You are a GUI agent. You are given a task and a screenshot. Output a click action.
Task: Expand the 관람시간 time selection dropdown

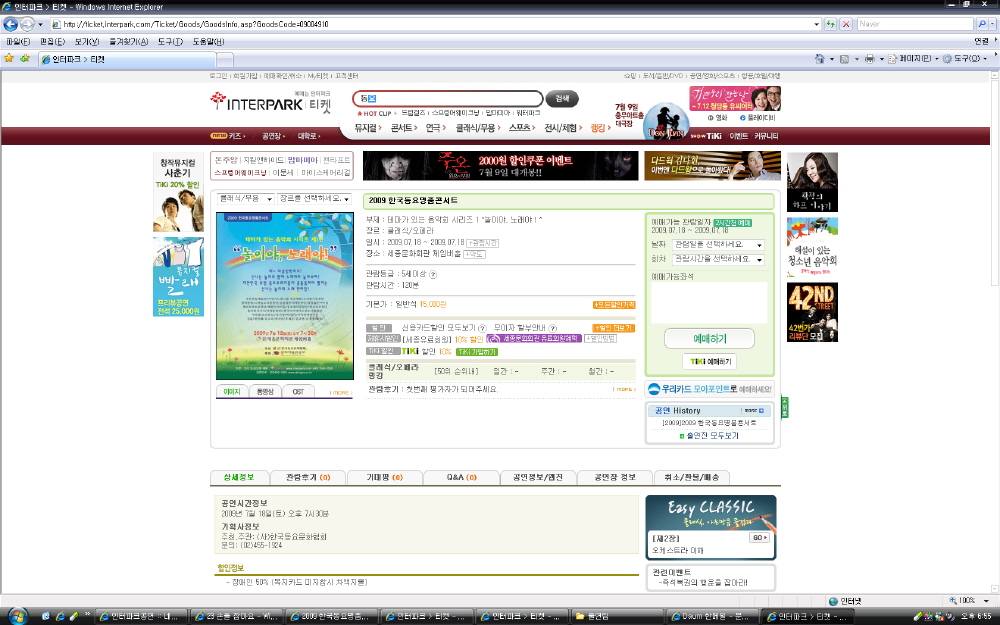pyautogui.click(x=718, y=260)
